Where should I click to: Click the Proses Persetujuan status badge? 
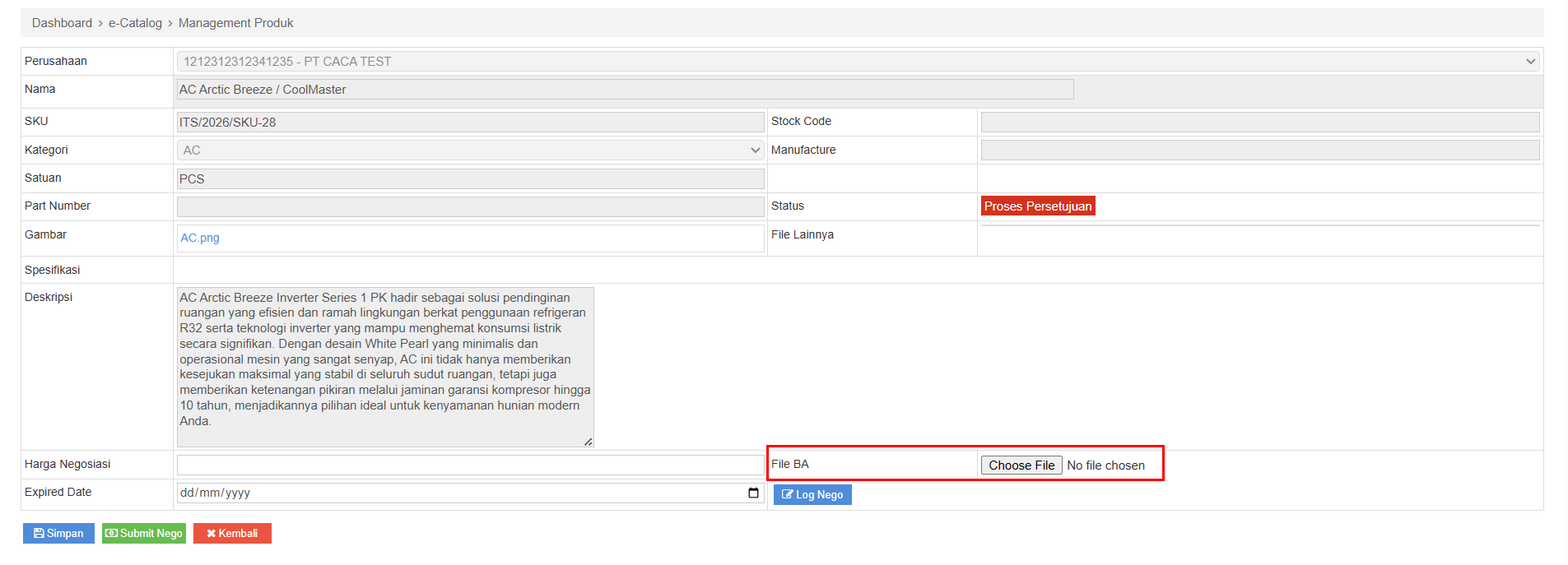coord(1037,206)
